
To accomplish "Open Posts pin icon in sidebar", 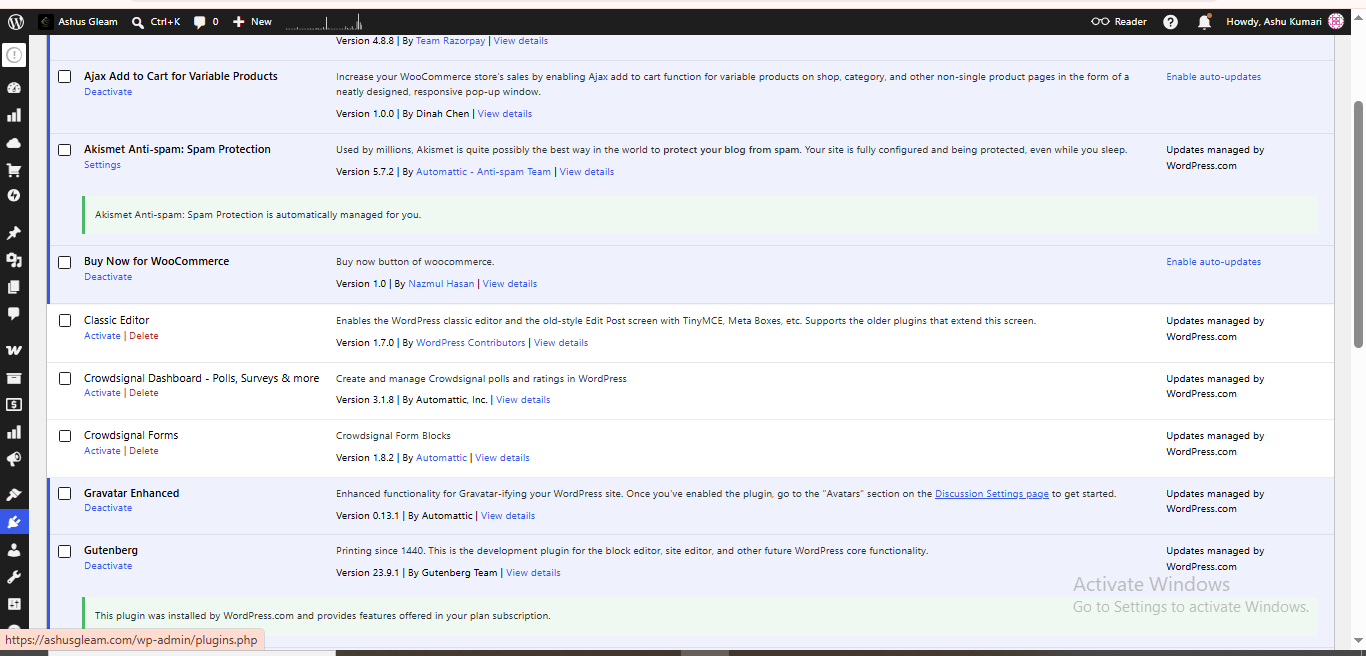I will click(14, 233).
